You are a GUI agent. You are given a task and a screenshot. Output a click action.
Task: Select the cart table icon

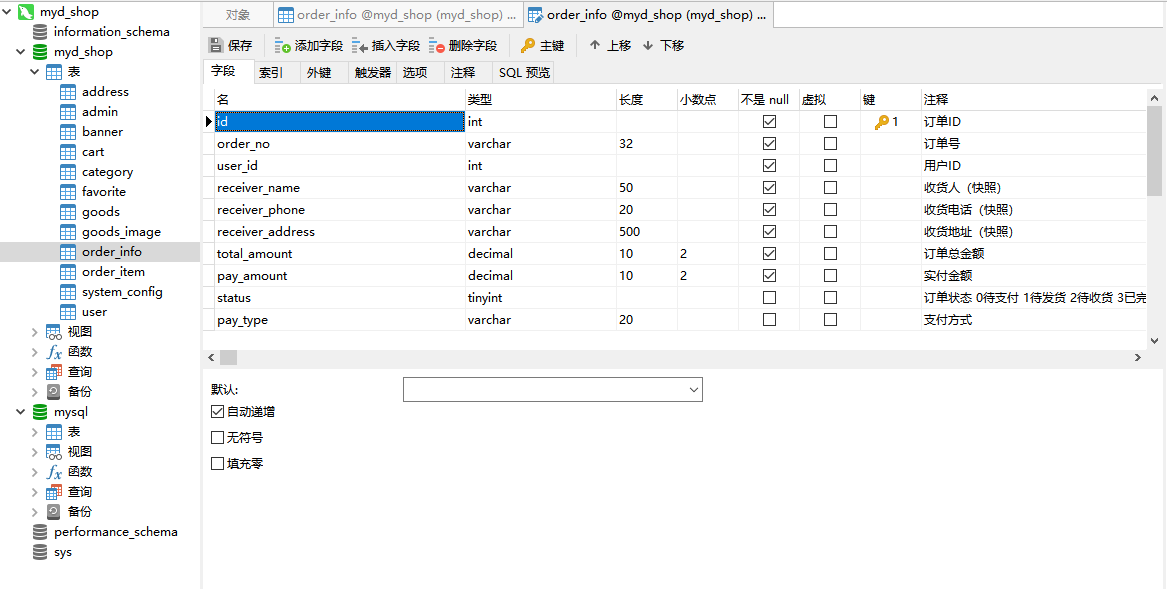pyautogui.click(x=68, y=152)
